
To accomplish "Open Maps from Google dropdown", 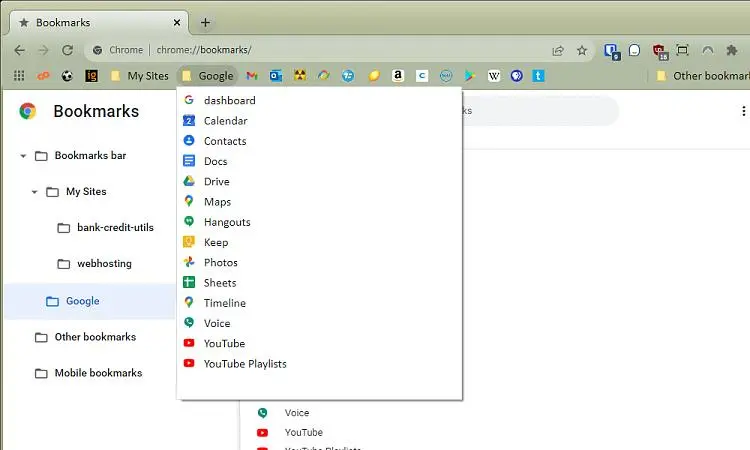I will (x=319, y=201).
